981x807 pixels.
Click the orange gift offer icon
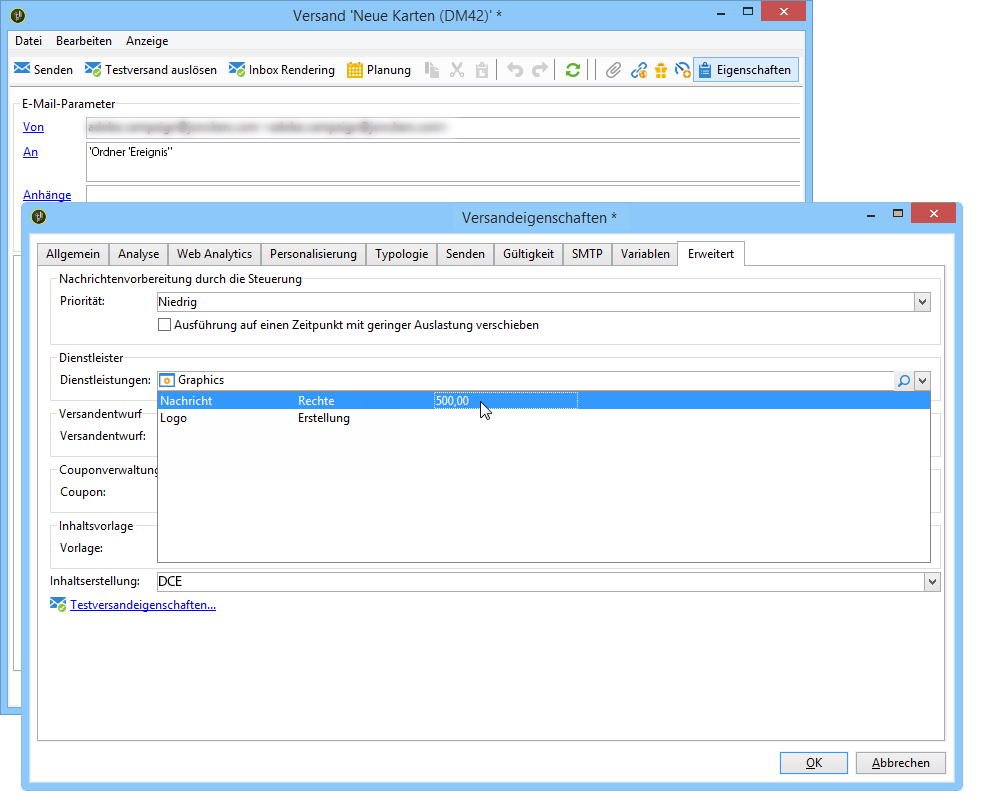(661, 69)
